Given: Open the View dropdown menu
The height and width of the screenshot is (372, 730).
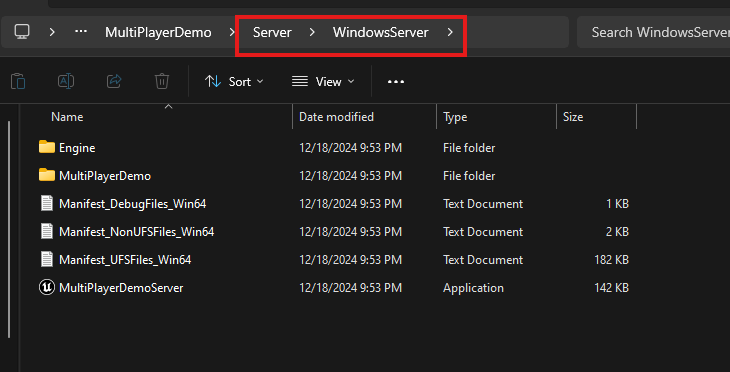Looking at the screenshot, I should [x=323, y=81].
